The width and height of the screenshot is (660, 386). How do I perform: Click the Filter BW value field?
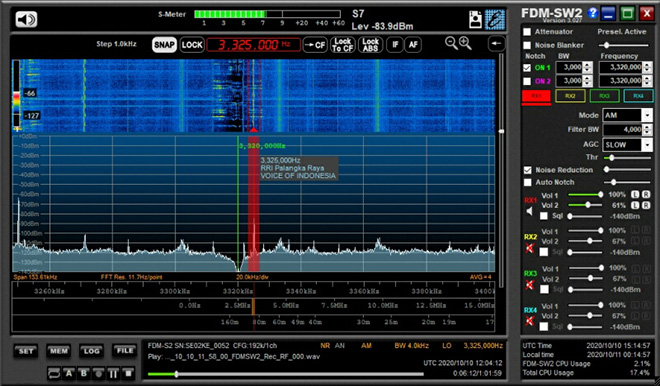coord(623,130)
